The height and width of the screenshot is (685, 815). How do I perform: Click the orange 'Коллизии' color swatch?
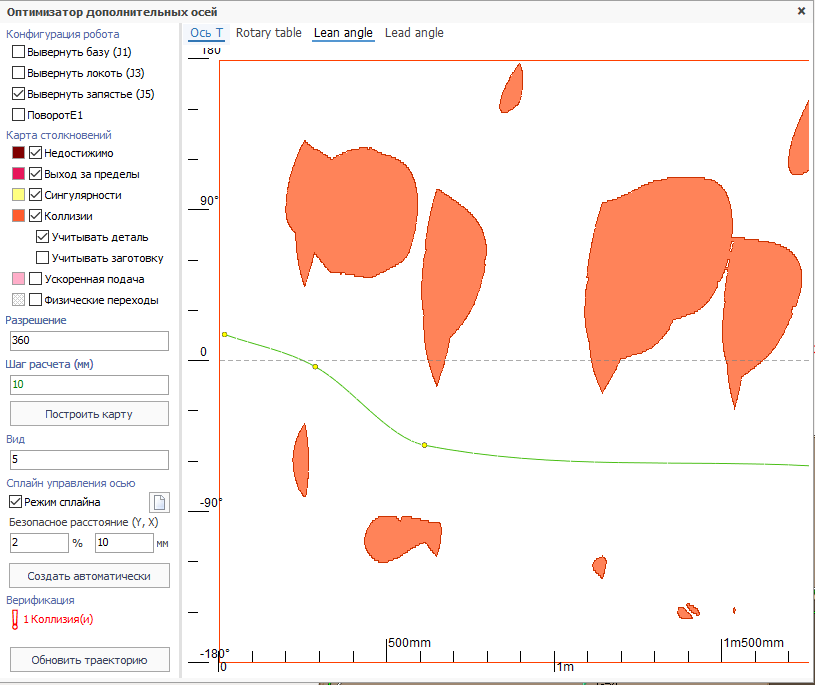(x=18, y=216)
